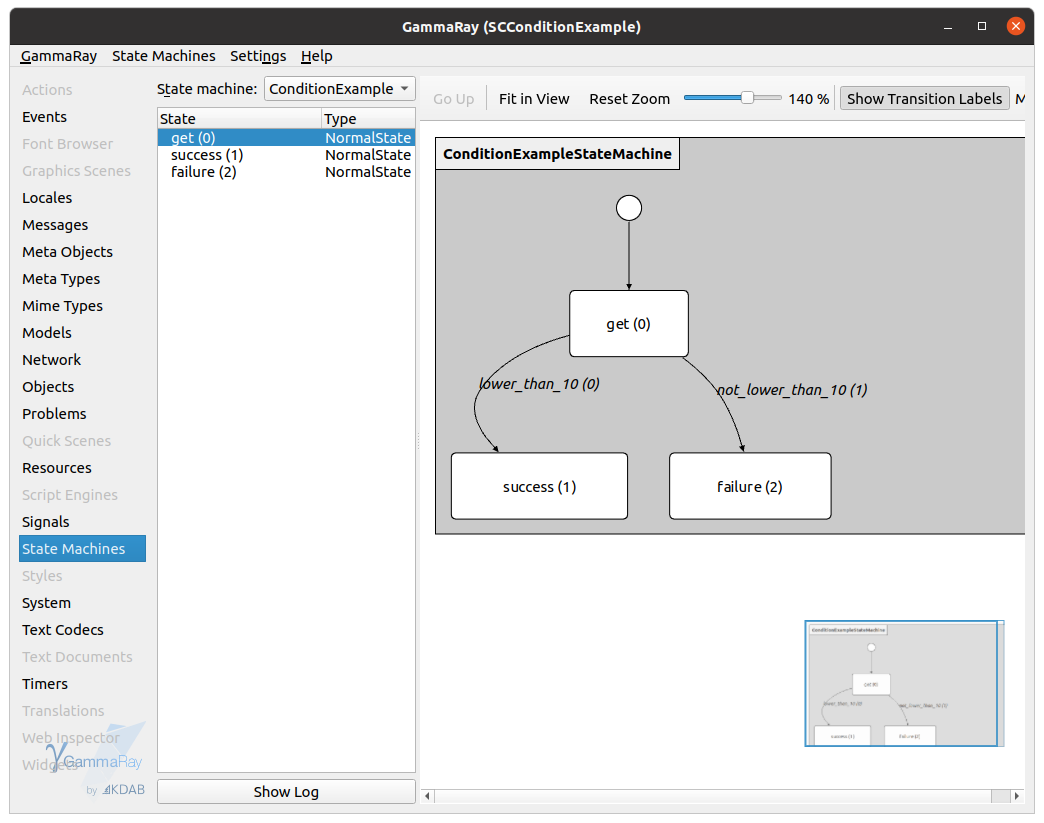Click the Type column header

368,119
